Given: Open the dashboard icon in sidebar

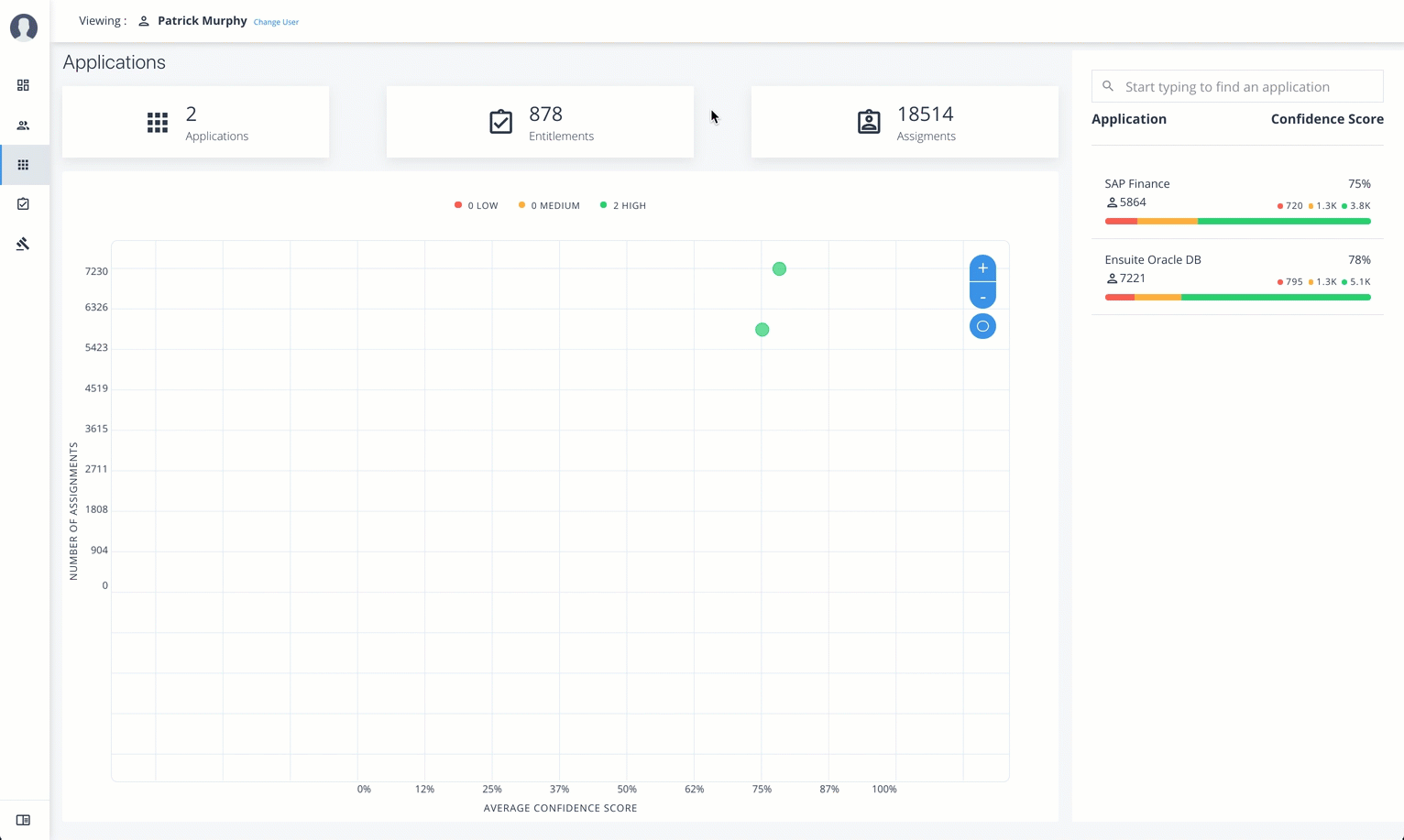Looking at the screenshot, I should (x=23, y=85).
